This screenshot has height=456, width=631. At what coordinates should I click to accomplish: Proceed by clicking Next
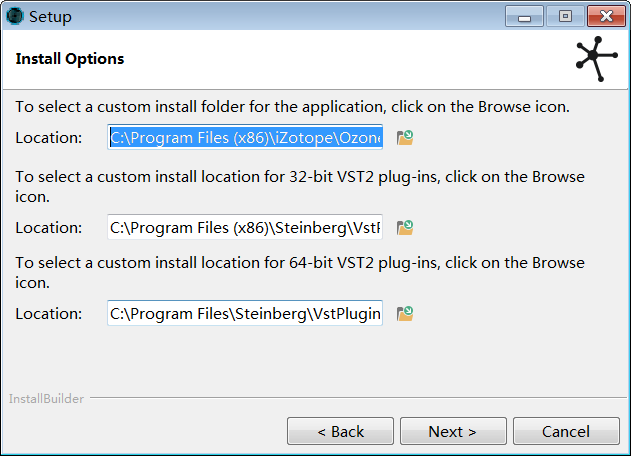(x=453, y=431)
